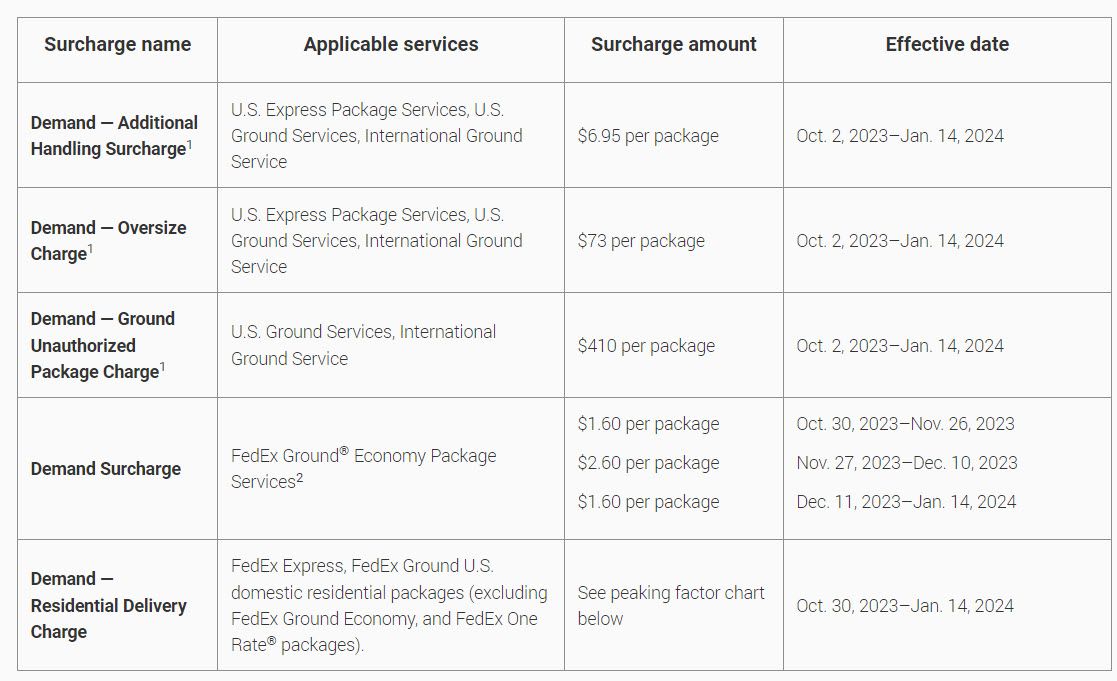Click "See peaking factor chart below" text

point(671,605)
